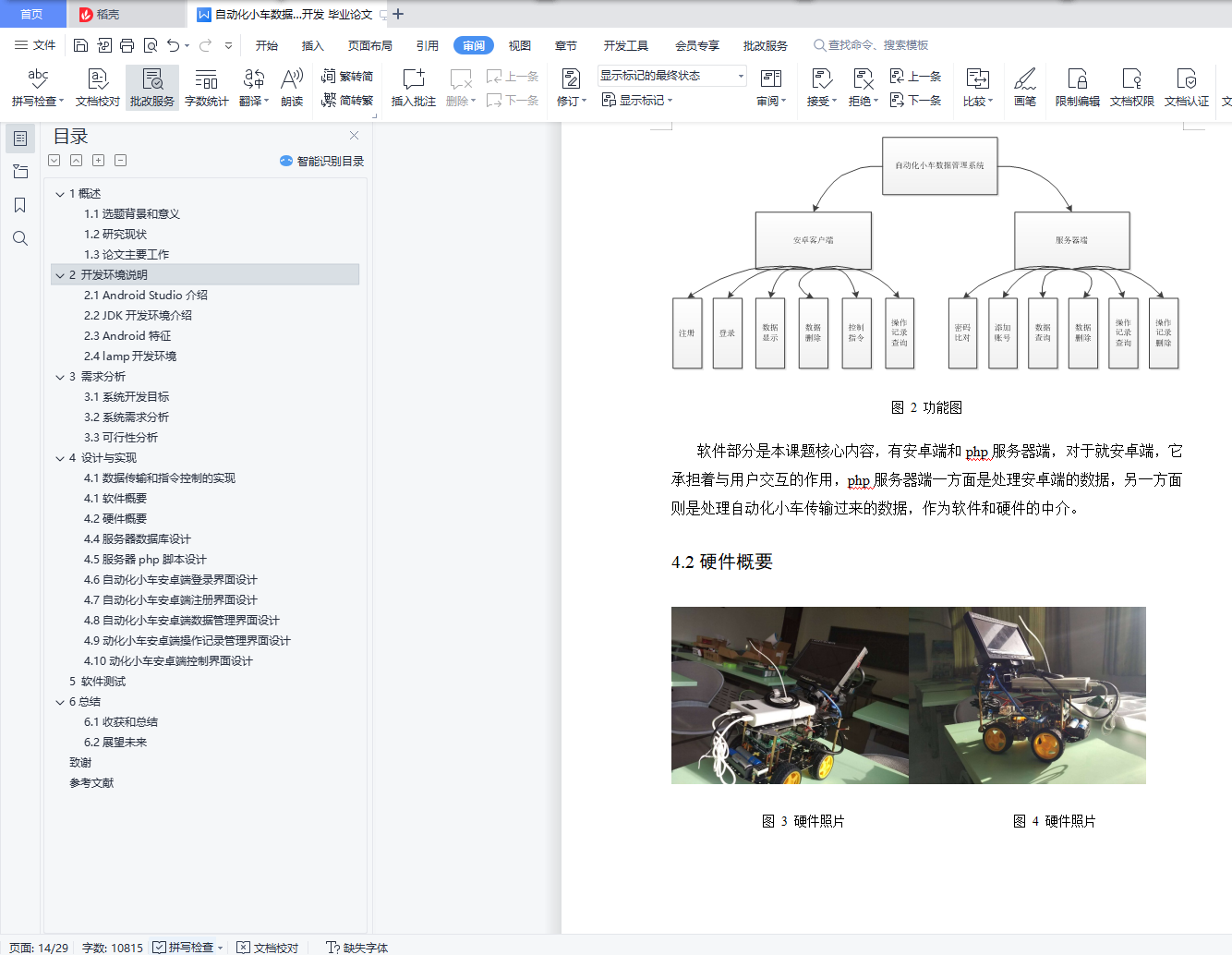Open the 显示标记 dropdown
This screenshot has height=955, width=1232.
[x=637, y=100]
